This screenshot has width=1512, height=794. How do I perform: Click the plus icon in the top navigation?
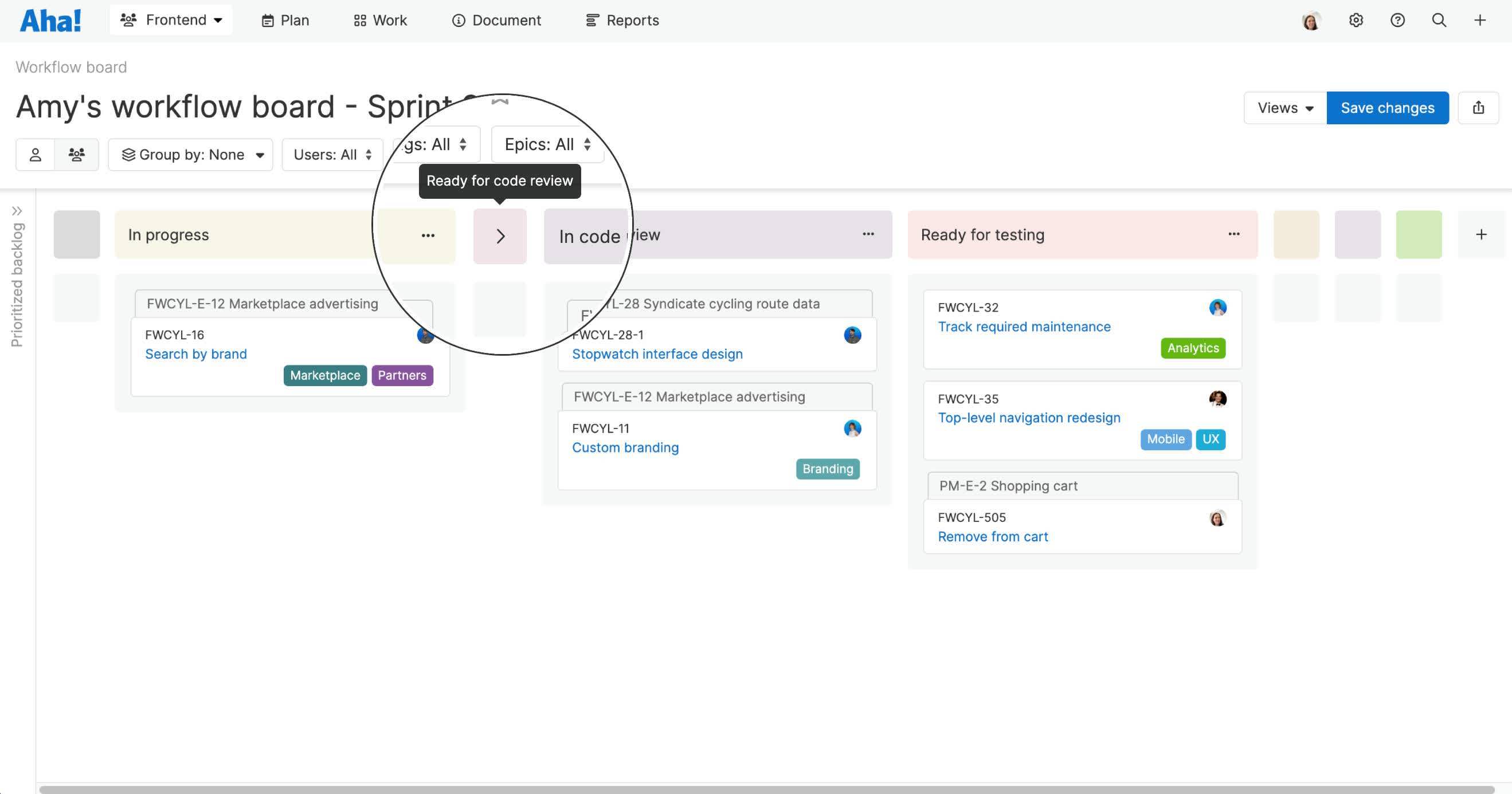pos(1480,20)
